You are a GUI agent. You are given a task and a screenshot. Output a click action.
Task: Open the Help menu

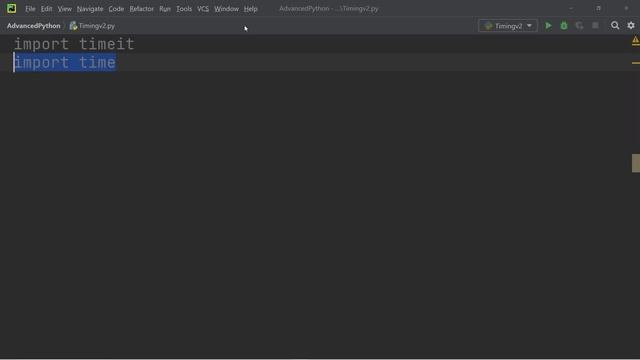point(250,9)
